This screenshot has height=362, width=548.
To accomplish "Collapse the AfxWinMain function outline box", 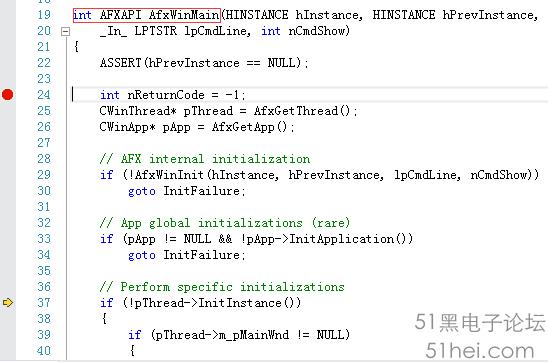I will coord(65,32).
